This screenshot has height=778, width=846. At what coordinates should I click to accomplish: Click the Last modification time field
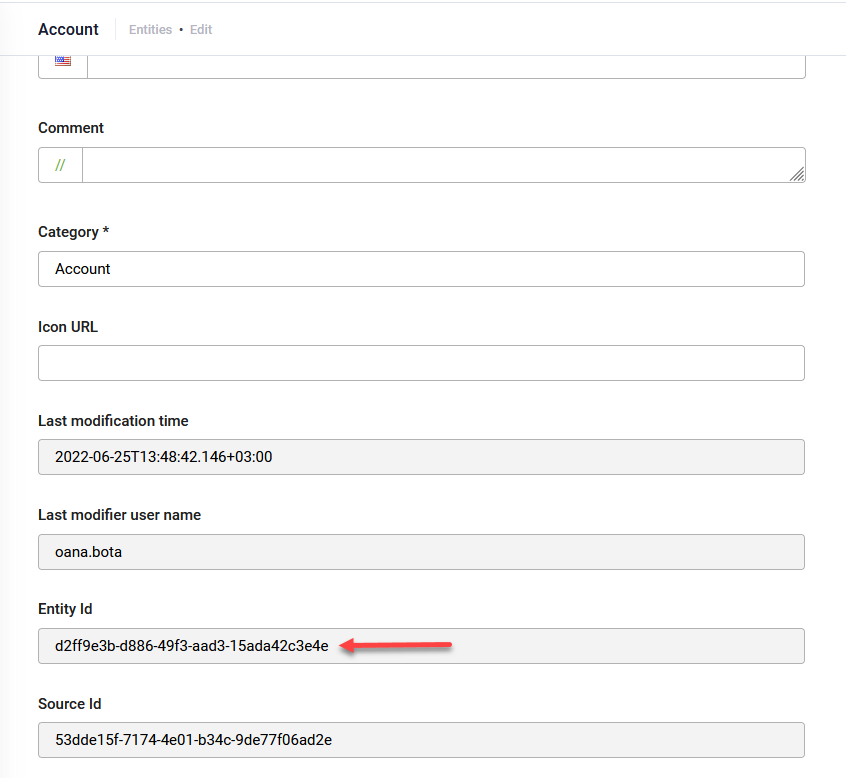coord(421,457)
